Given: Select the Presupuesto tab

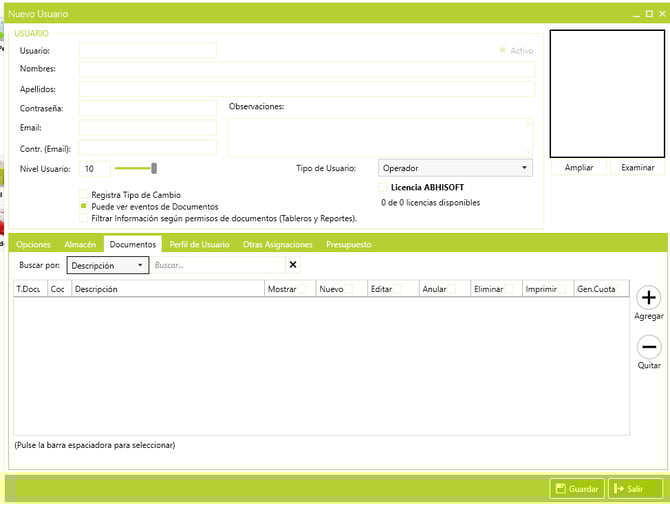Looking at the screenshot, I should [348, 244].
